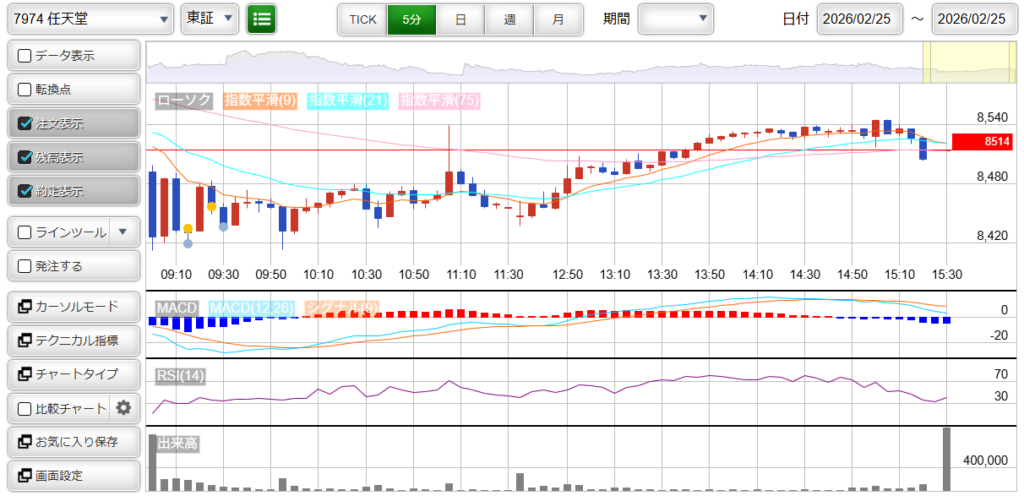
Task: Click the ローソク legend label
Action: [x=185, y=100]
